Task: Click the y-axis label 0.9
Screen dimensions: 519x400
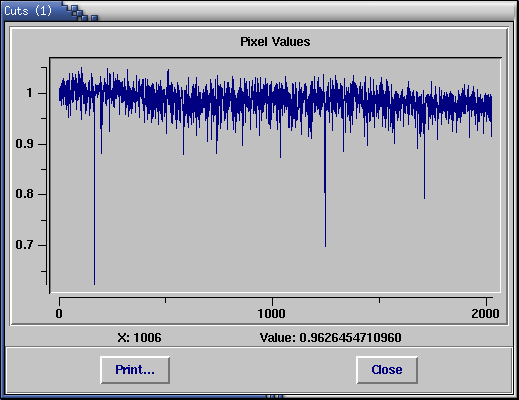Action: click(24, 144)
